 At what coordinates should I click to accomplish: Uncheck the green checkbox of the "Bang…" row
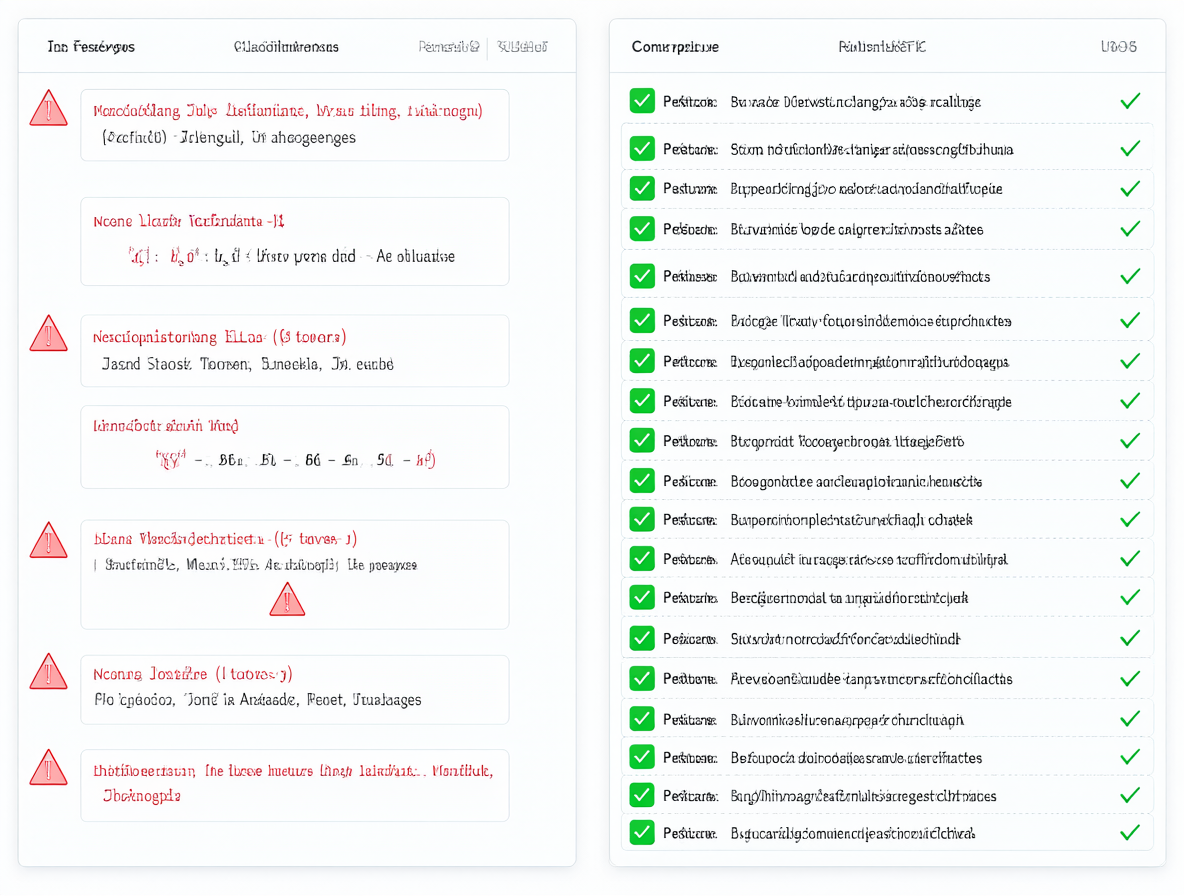click(x=642, y=795)
